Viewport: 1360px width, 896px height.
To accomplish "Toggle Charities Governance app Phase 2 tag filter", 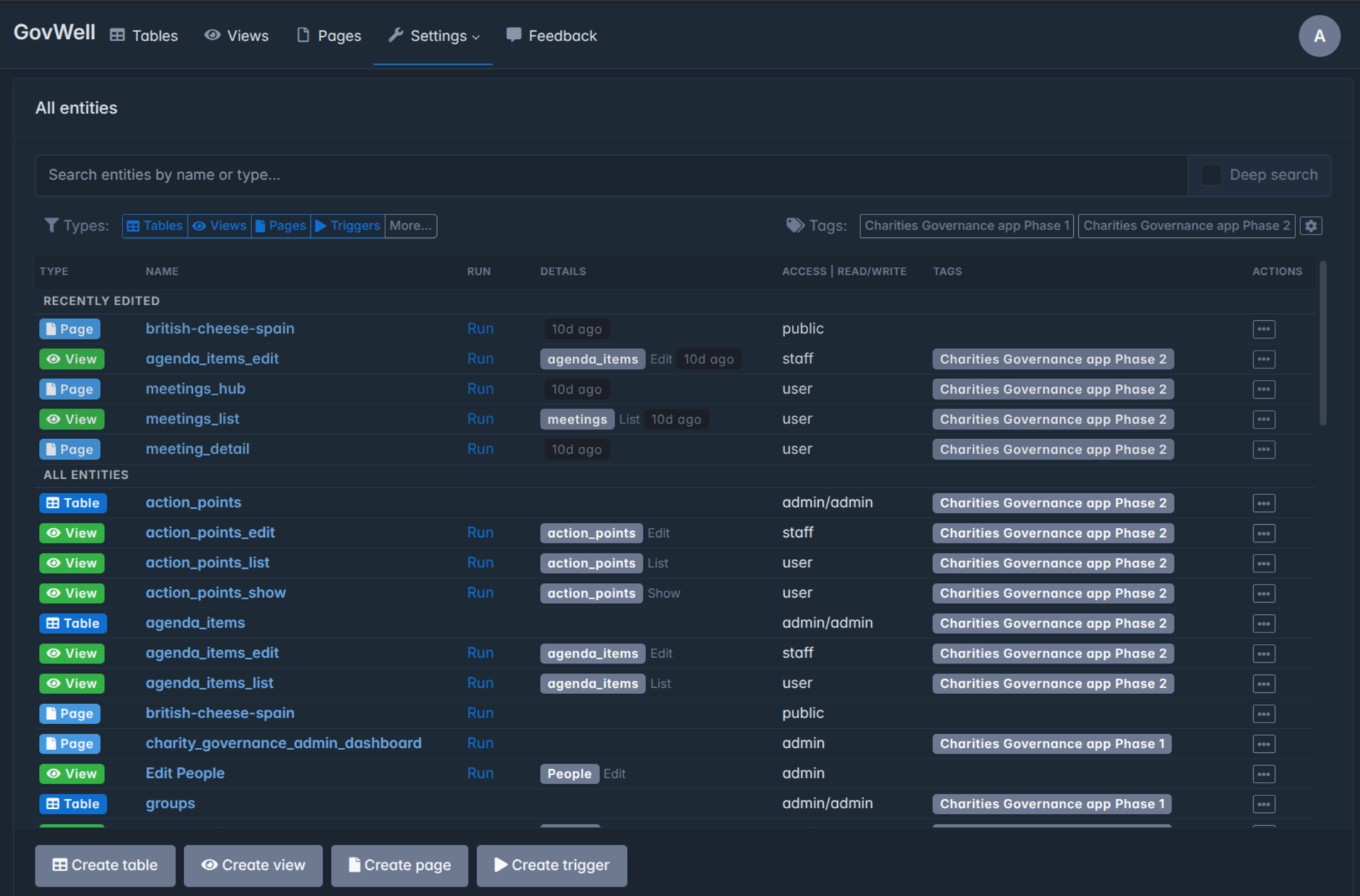I will pyautogui.click(x=1186, y=226).
